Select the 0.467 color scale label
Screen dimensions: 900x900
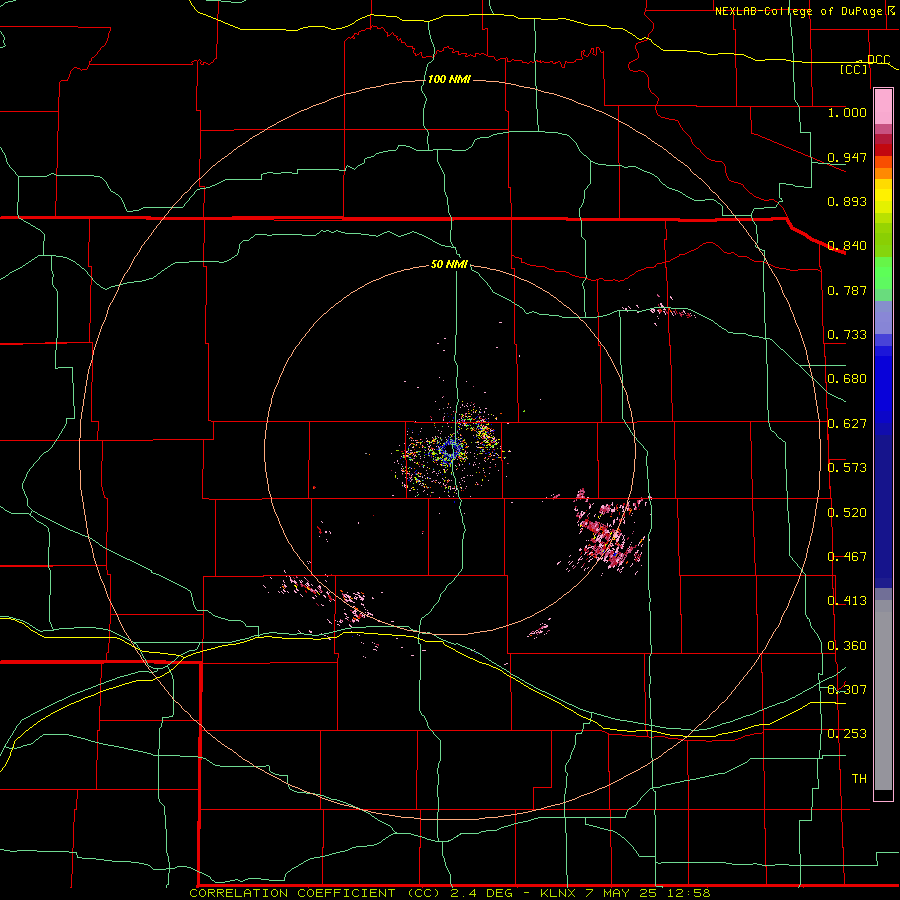point(847,557)
